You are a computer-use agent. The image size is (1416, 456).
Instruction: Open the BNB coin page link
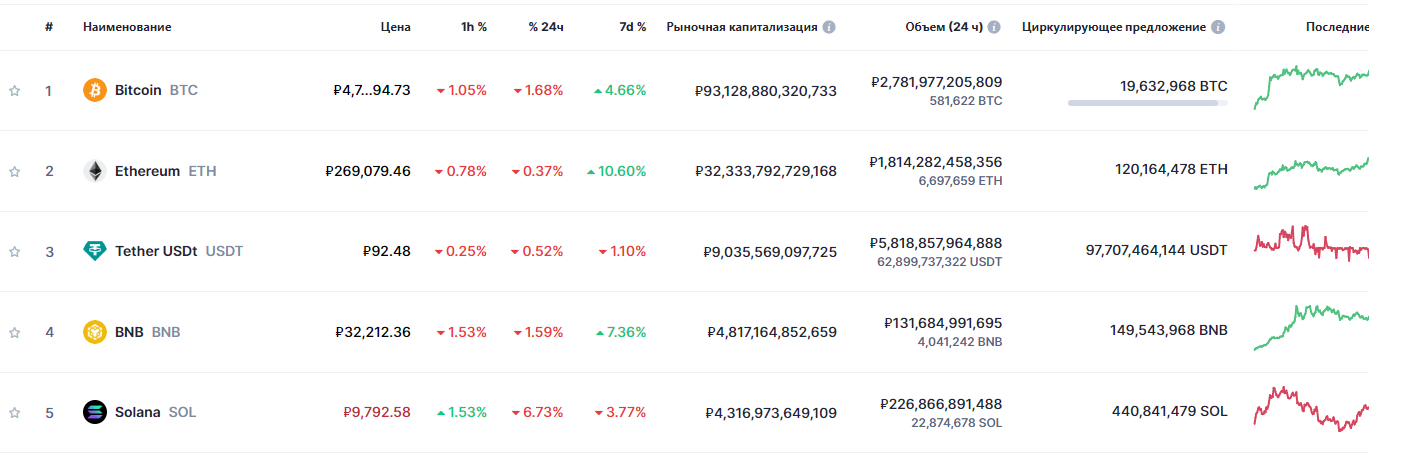[x=148, y=332]
